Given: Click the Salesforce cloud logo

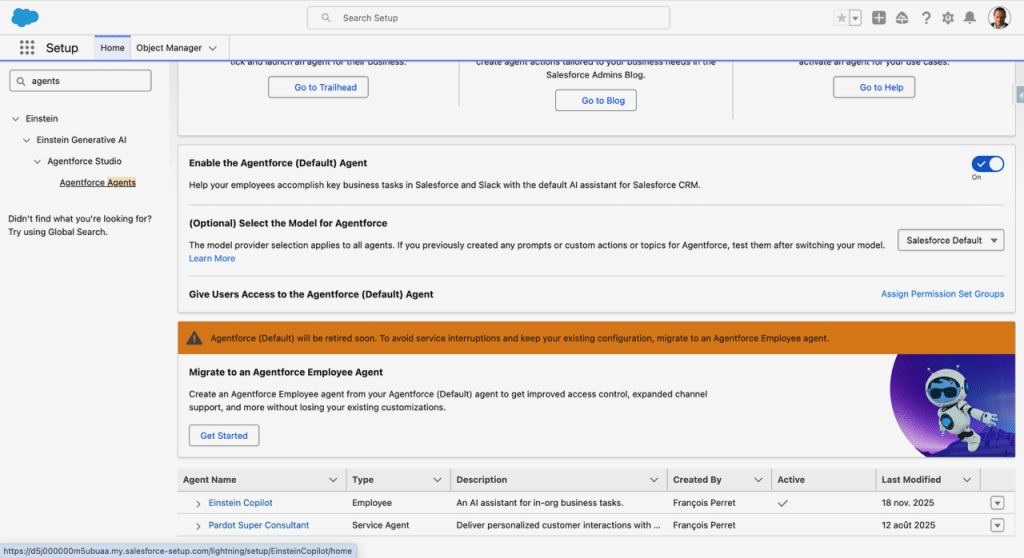Looking at the screenshot, I should [x=25, y=17].
